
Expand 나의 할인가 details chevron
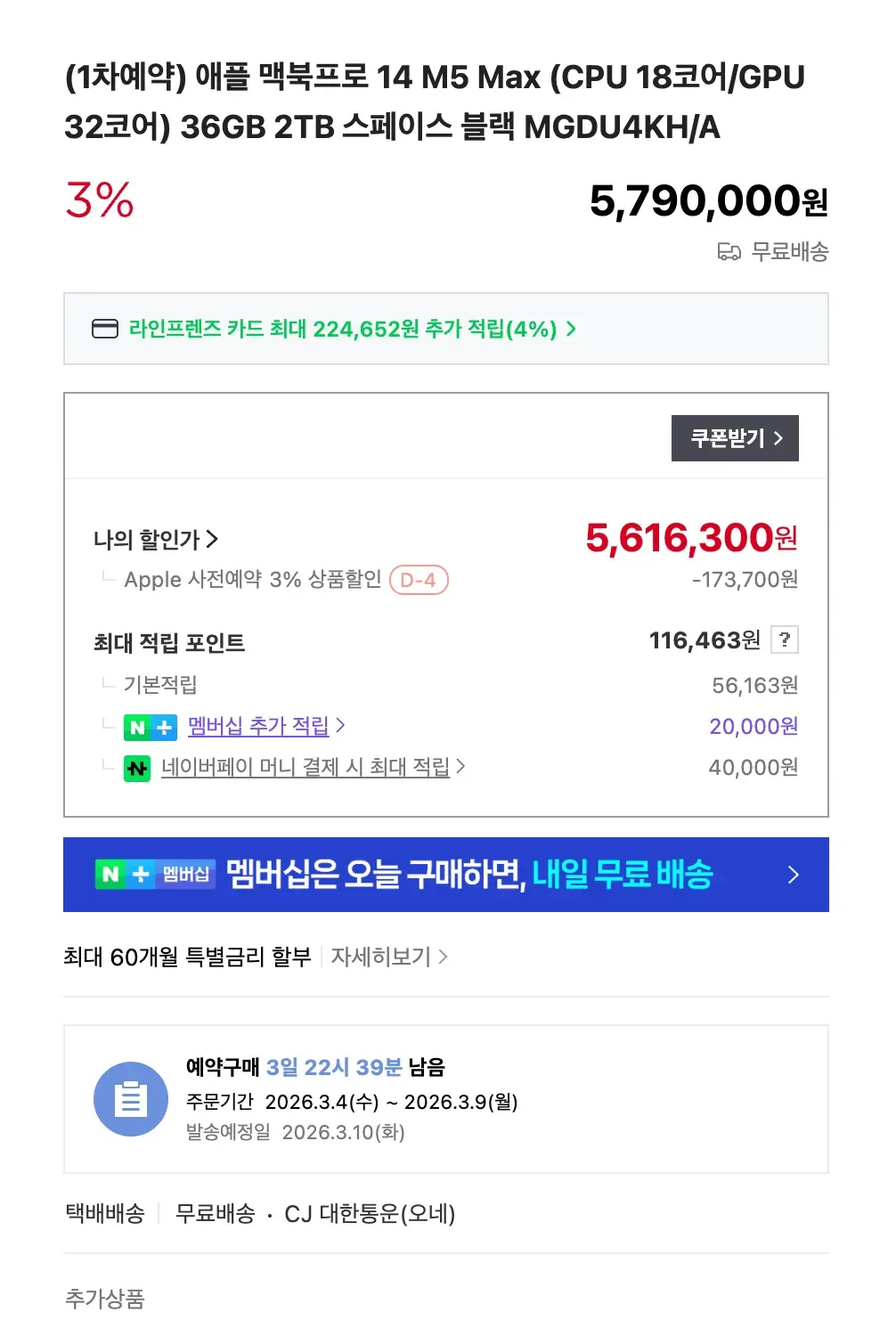pyautogui.click(x=212, y=539)
